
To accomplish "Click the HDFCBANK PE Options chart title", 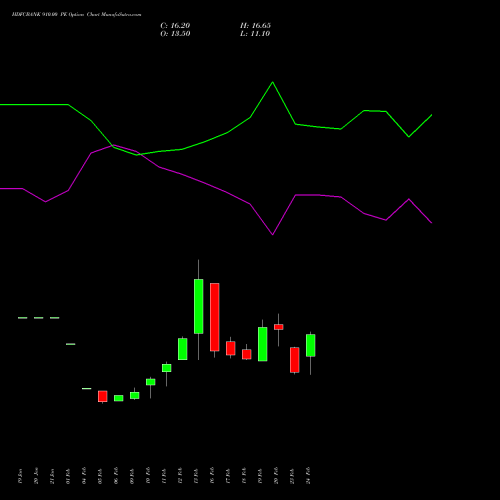I will click(x=76, y=15).
